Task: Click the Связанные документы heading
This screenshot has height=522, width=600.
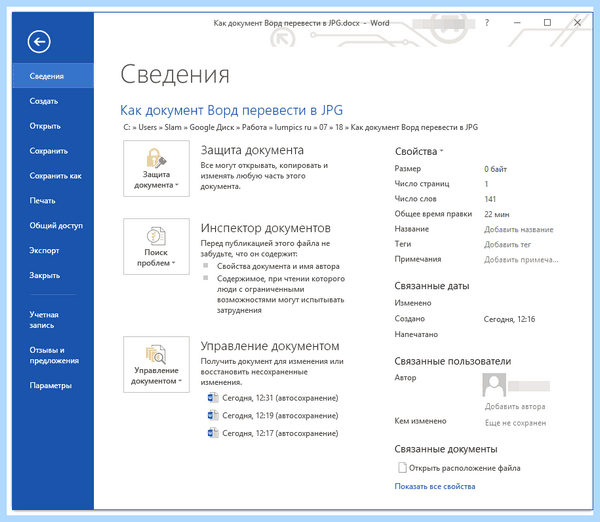Action: [x=446, y=449]
